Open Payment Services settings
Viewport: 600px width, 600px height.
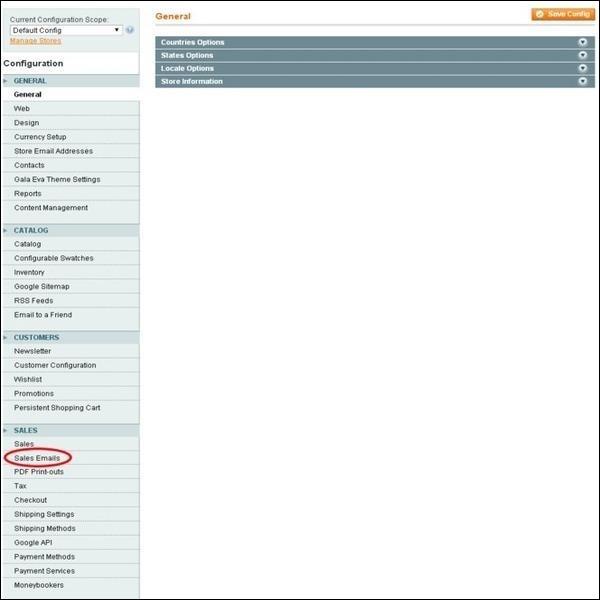pos(44,571)
